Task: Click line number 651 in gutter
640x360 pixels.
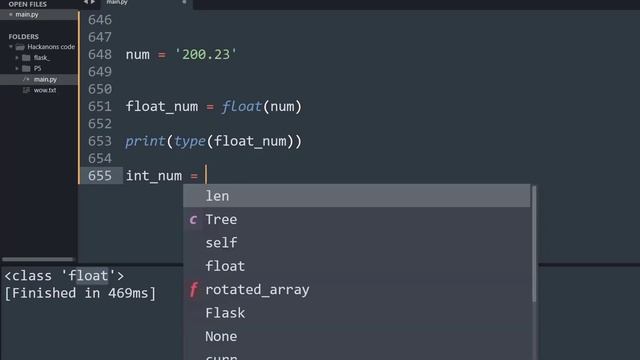Action: [100, 107]
